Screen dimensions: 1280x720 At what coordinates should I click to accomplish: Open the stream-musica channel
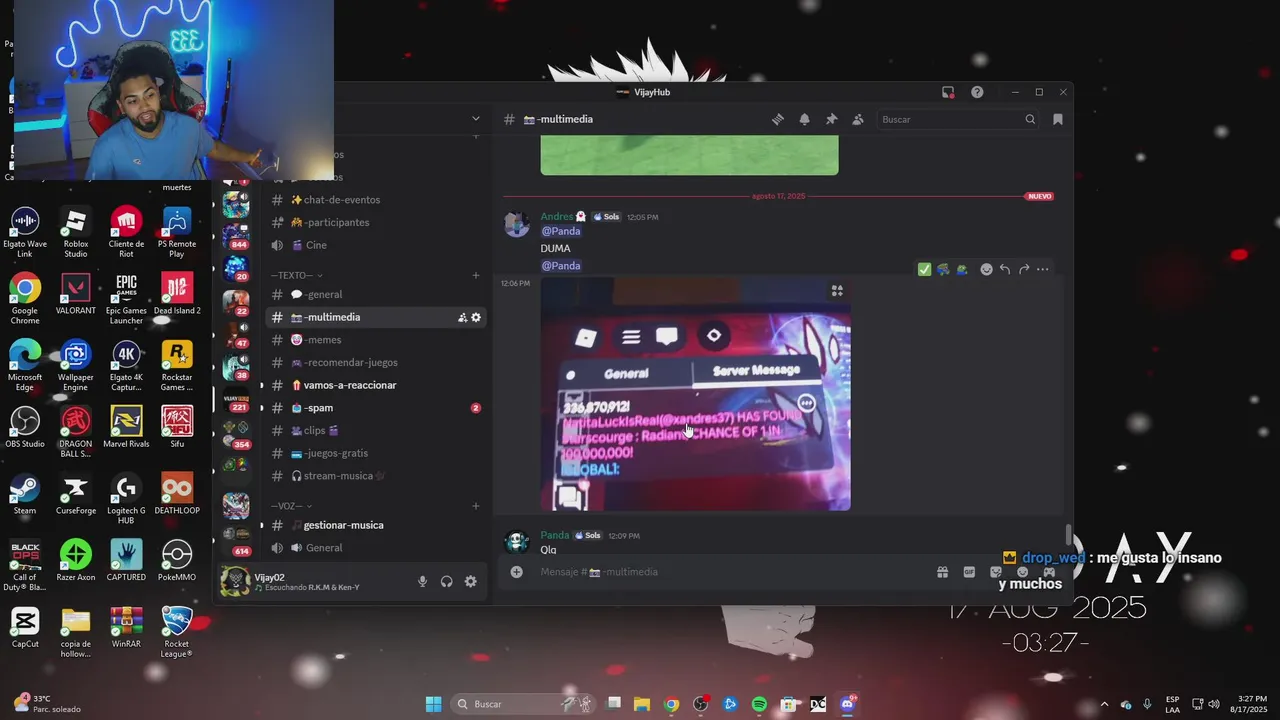[377, 476]
